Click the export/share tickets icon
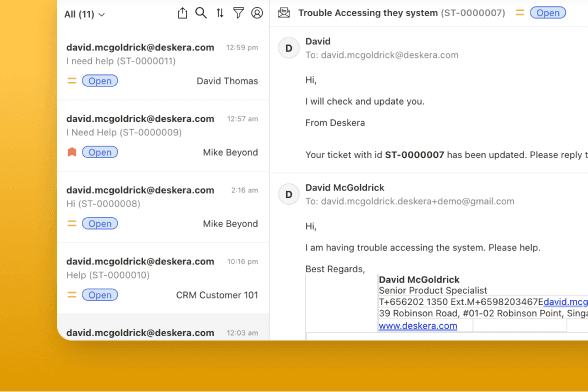This screenshot has width=588, height=392. tap(182, 13)
